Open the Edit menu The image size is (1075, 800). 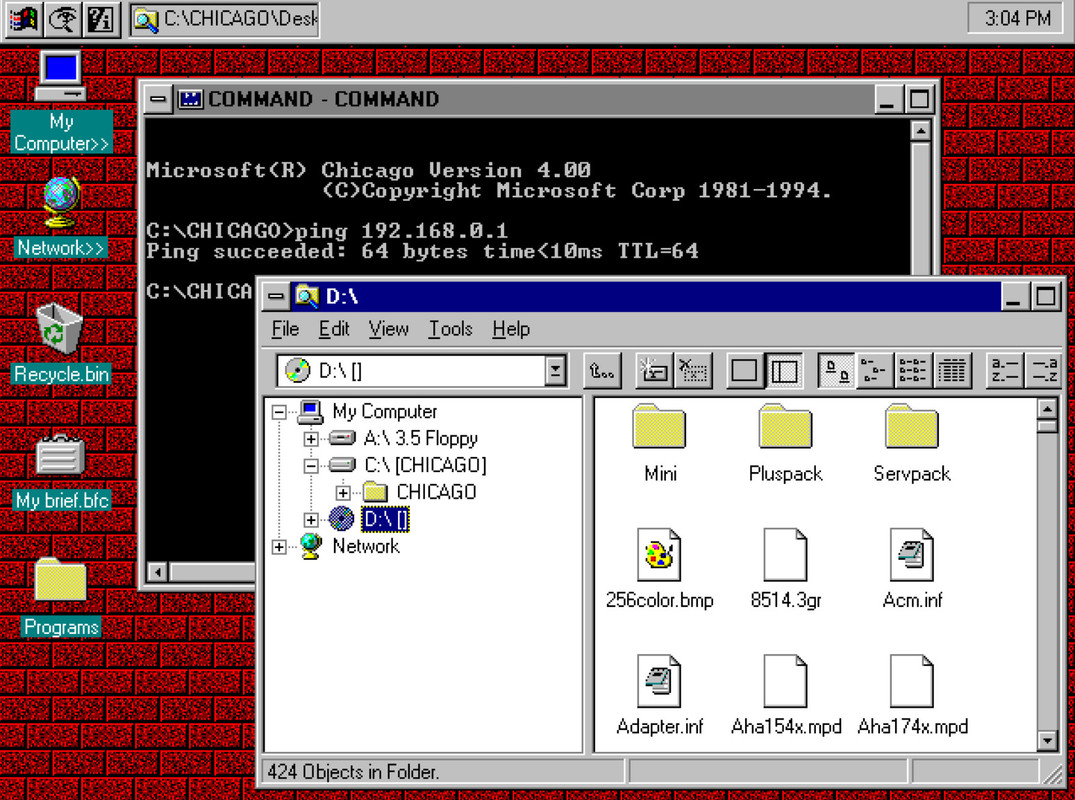(334, 329)
